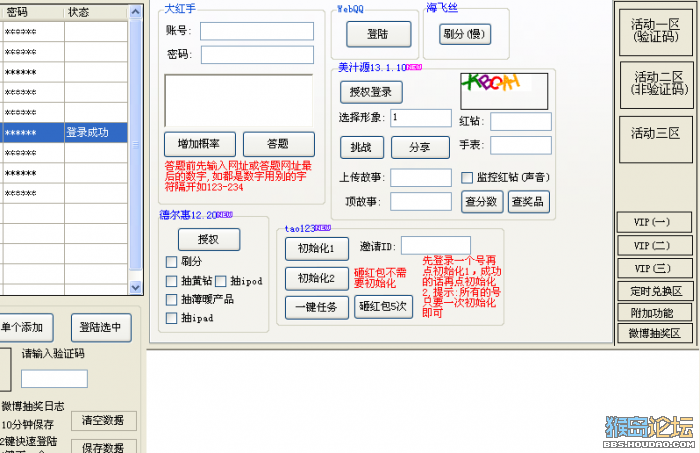Click the 清空数据 button

[104, 421]
